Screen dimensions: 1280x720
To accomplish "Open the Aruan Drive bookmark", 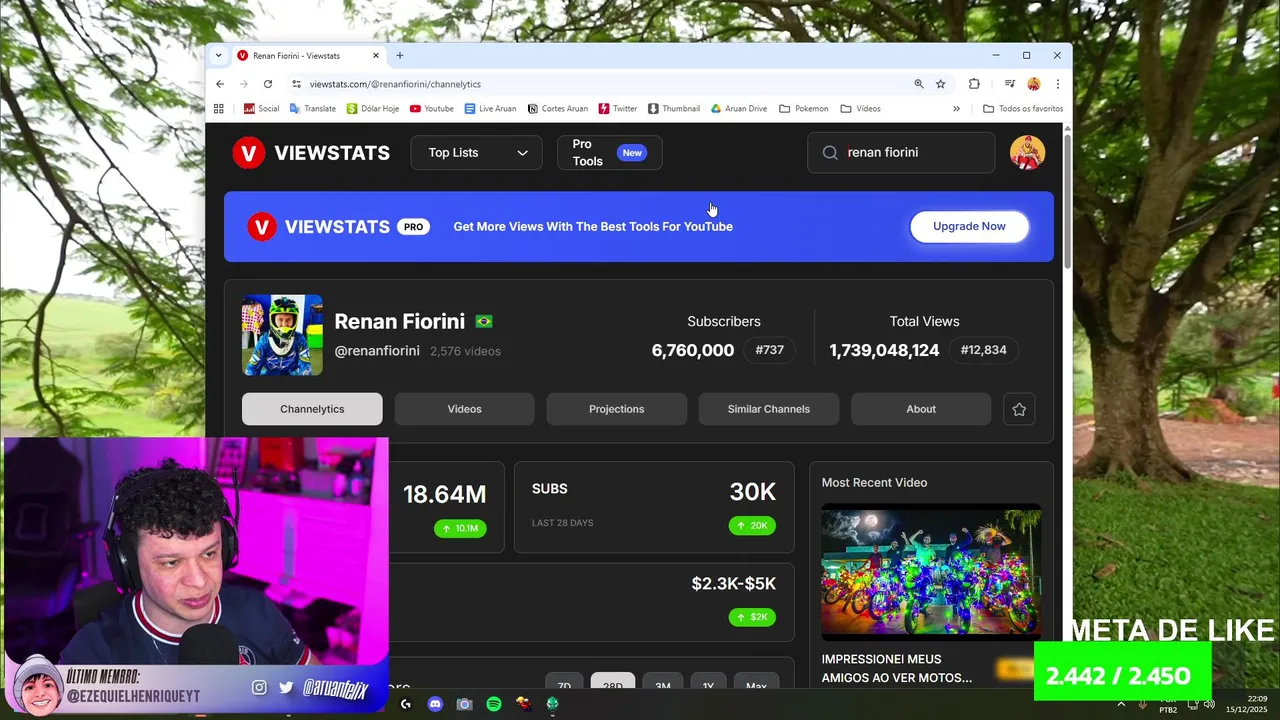I will click(x=739, y=108).
